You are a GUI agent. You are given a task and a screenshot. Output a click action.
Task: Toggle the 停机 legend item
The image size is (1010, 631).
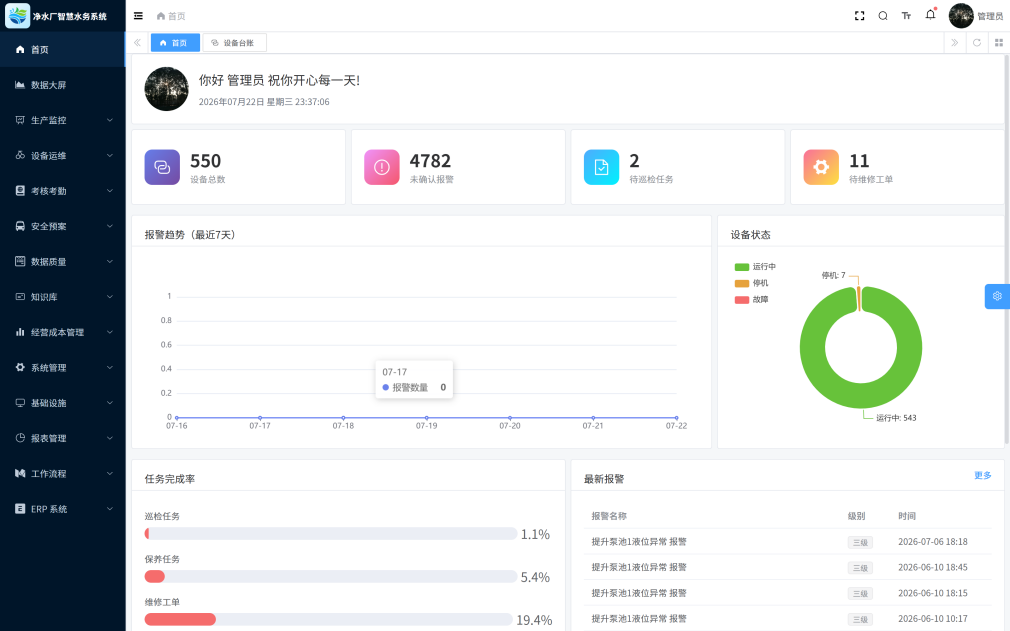click(752, 283)
